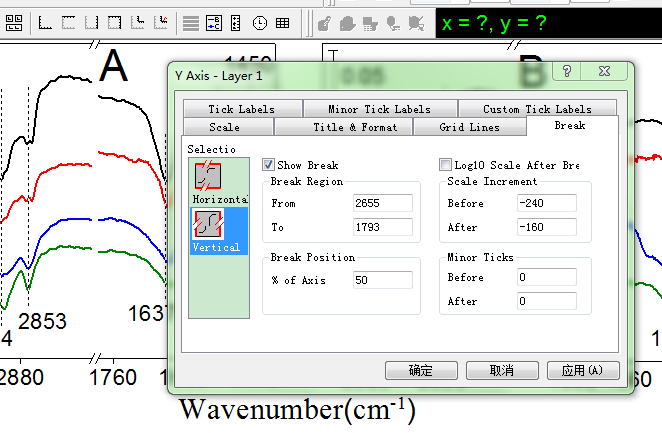The height and width of the screenshot is (433, 662).
Task: Open the Title & Format tab
Action: point(355,127)
